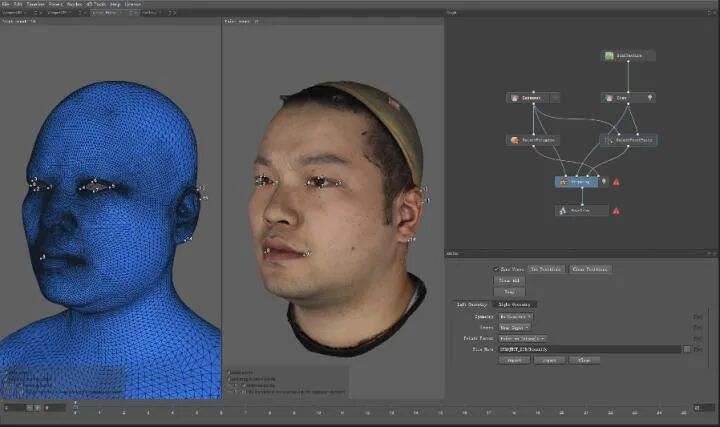This screenshot has width=720, height=427.
Task: Toggle the second overlay checkbox in the right viewport
Action: [228, 379]
